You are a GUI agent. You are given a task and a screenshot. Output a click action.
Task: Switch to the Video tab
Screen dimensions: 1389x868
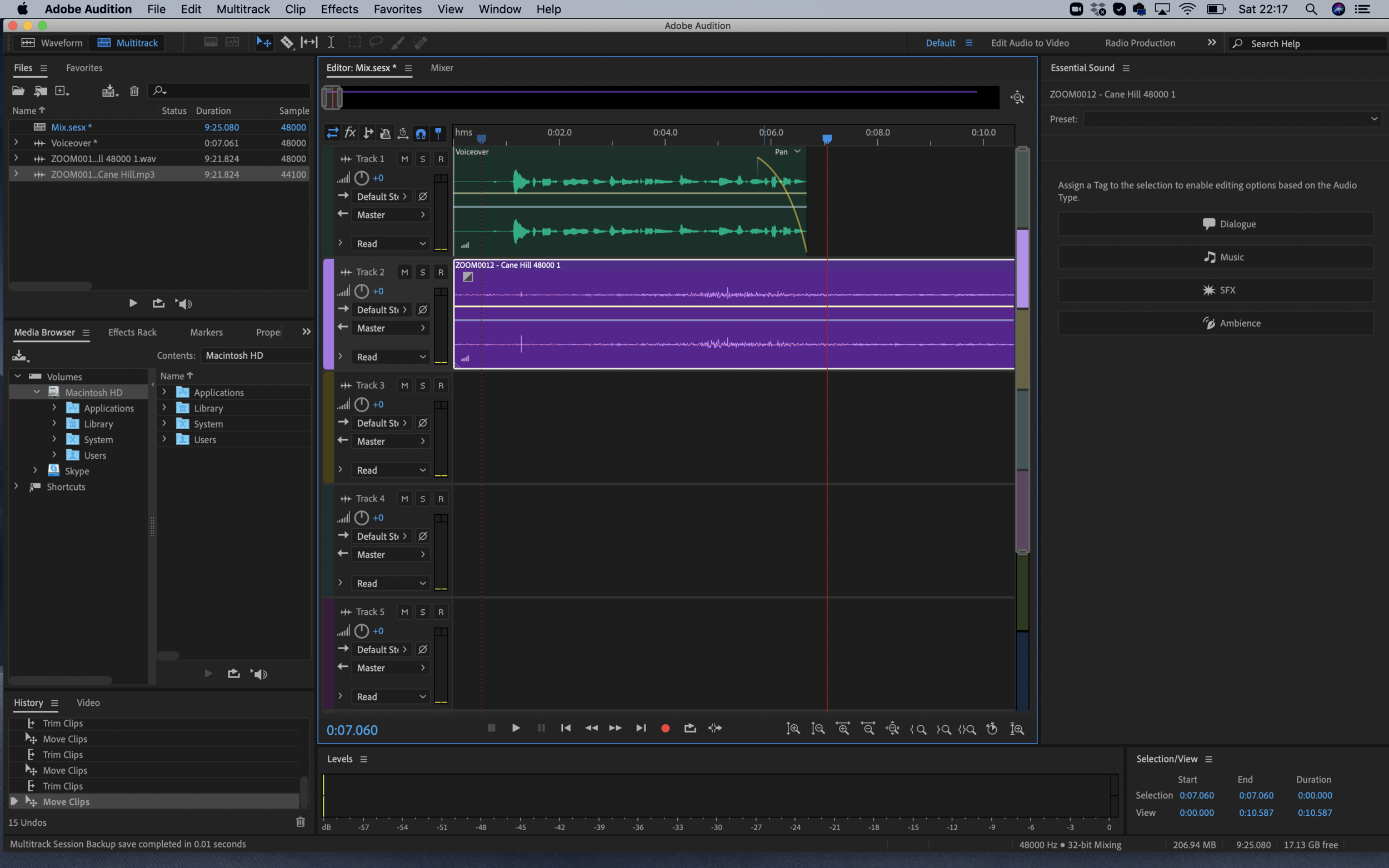pyautogui.click(x=88, y=703)
